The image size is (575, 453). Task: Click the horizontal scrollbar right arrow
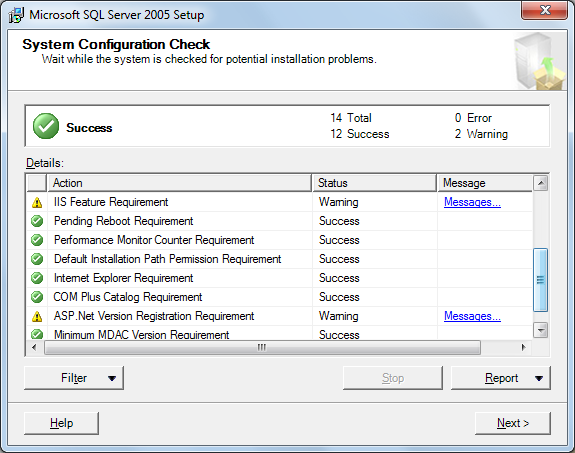point(524,347)
